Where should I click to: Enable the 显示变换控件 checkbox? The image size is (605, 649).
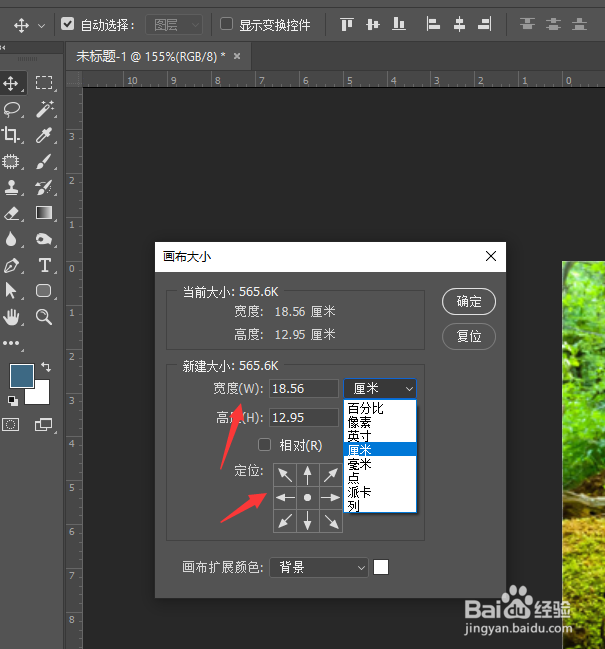click(x=226, y=24)
